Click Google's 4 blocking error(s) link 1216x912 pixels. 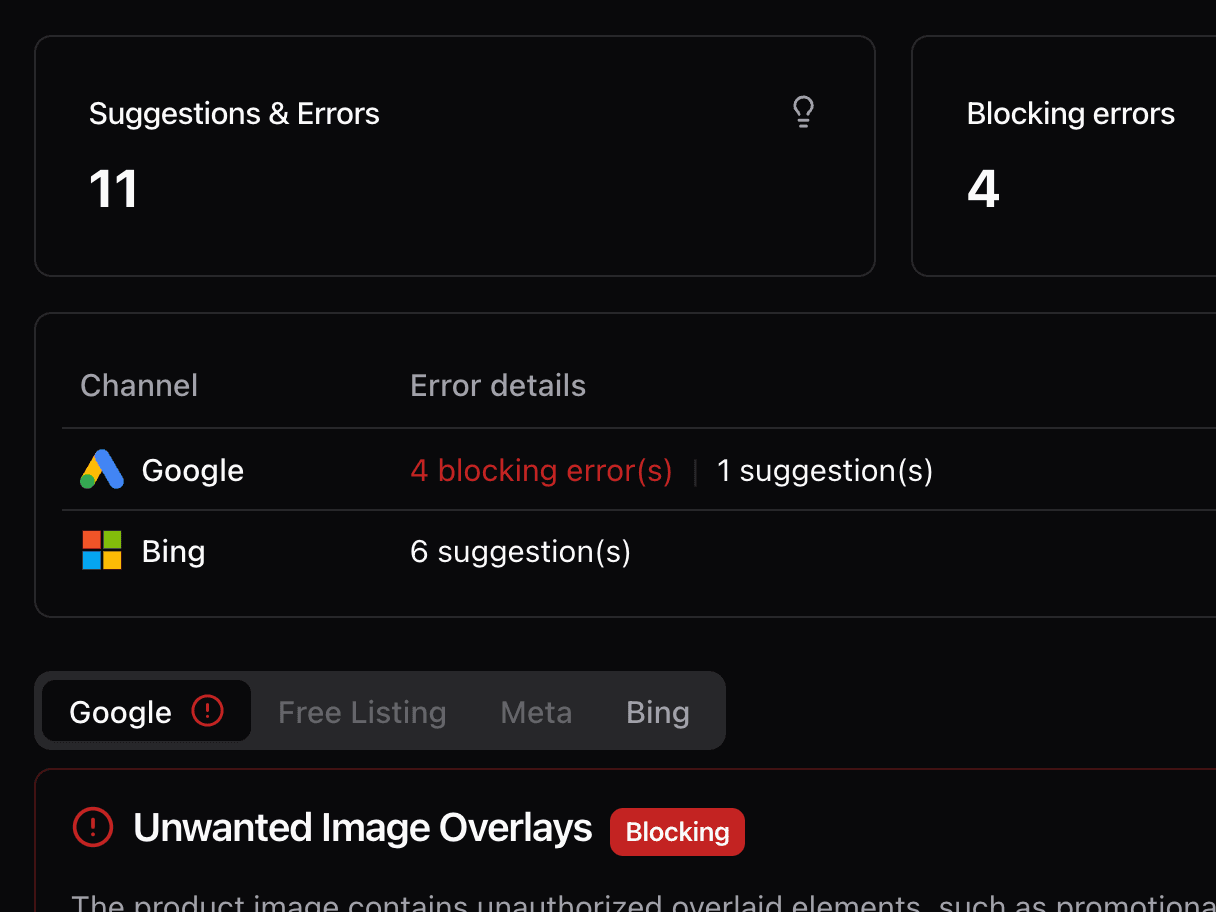[541, 470]
